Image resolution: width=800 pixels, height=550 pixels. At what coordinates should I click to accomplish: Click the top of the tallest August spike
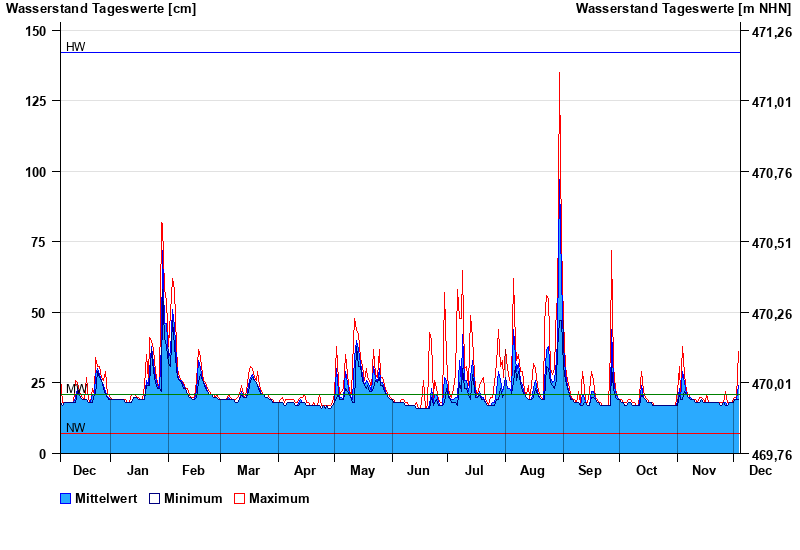coord(559,73)
